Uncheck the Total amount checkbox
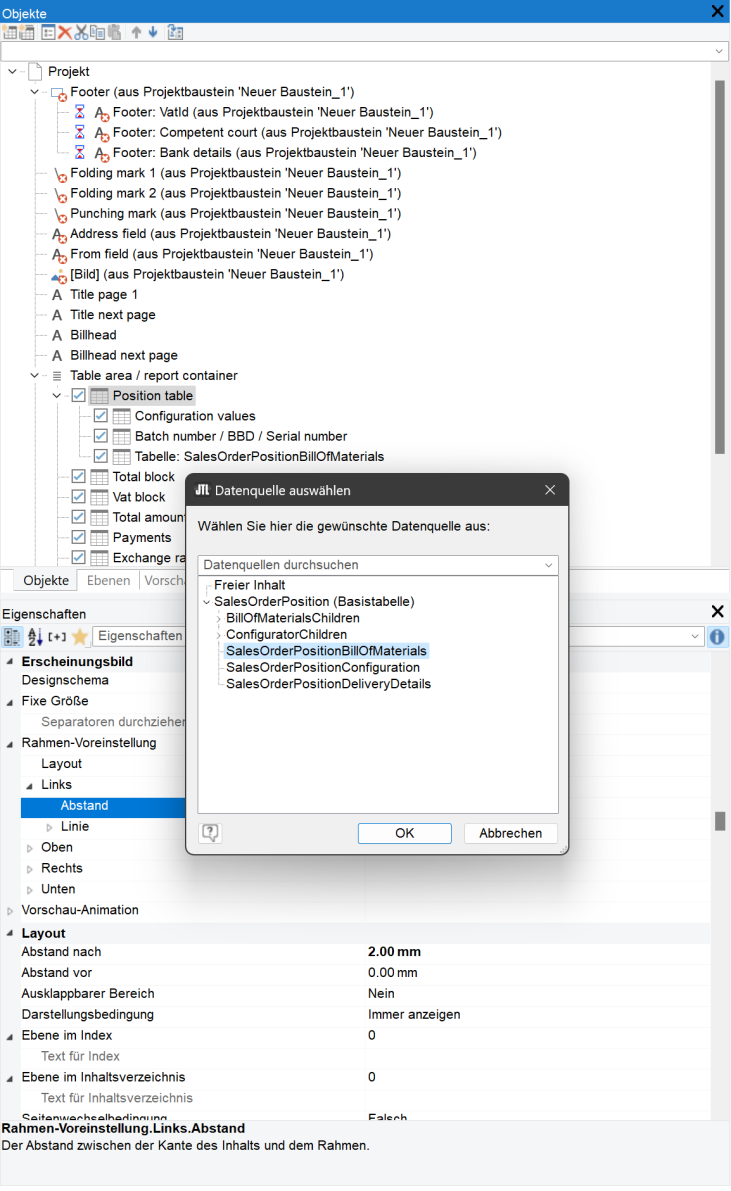 click(x=78, y=517)
